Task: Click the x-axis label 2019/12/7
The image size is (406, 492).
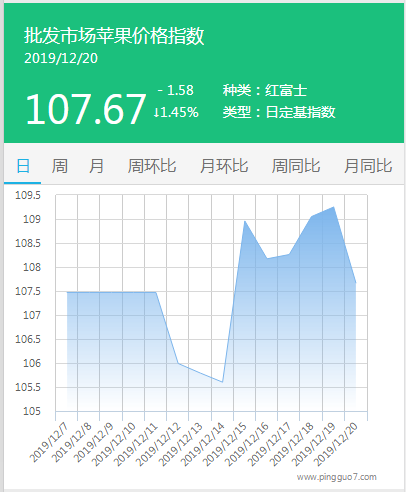Action: click(x=49, y=442)
